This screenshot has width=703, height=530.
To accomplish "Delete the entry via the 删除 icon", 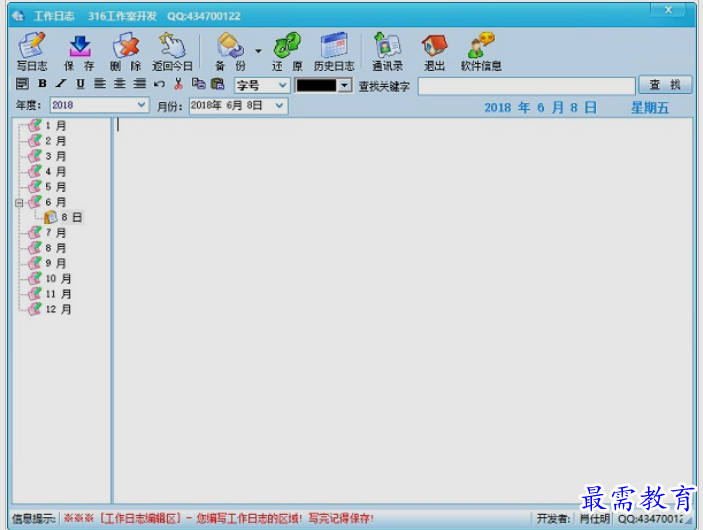I will [126, 52].
